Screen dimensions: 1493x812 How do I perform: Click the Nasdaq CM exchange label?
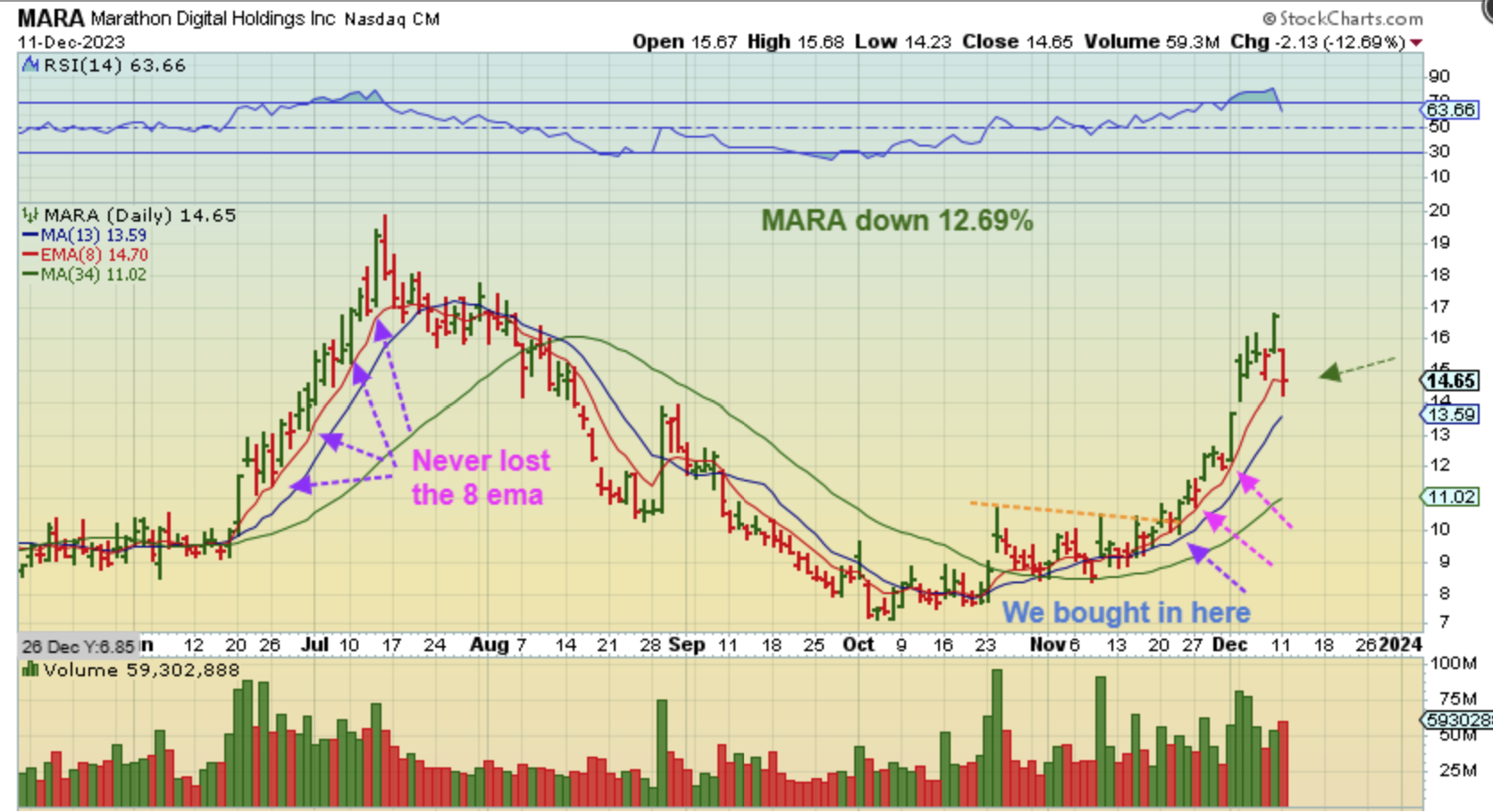pos(391,19)
